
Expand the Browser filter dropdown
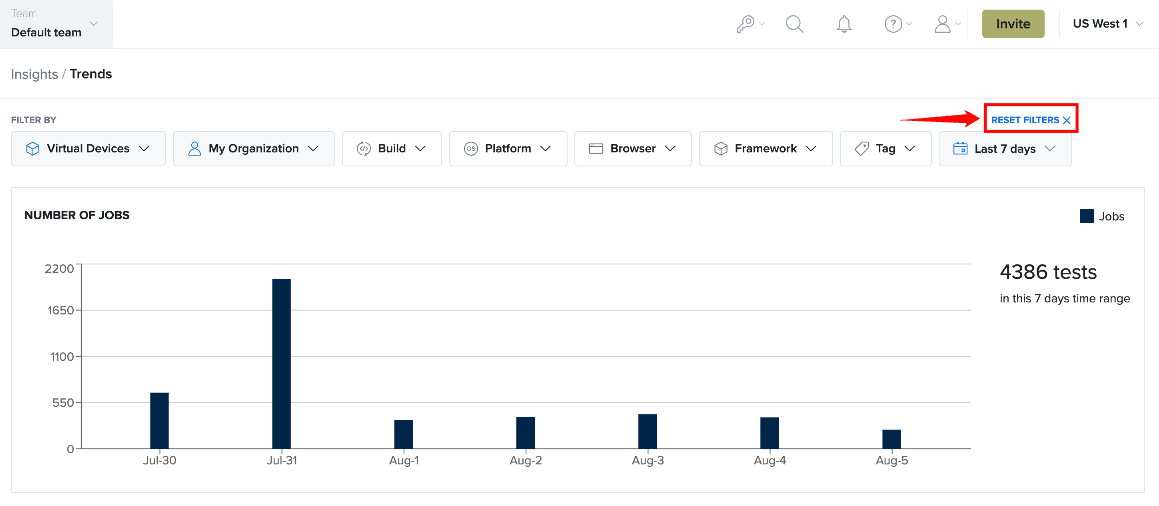point(633,148)
